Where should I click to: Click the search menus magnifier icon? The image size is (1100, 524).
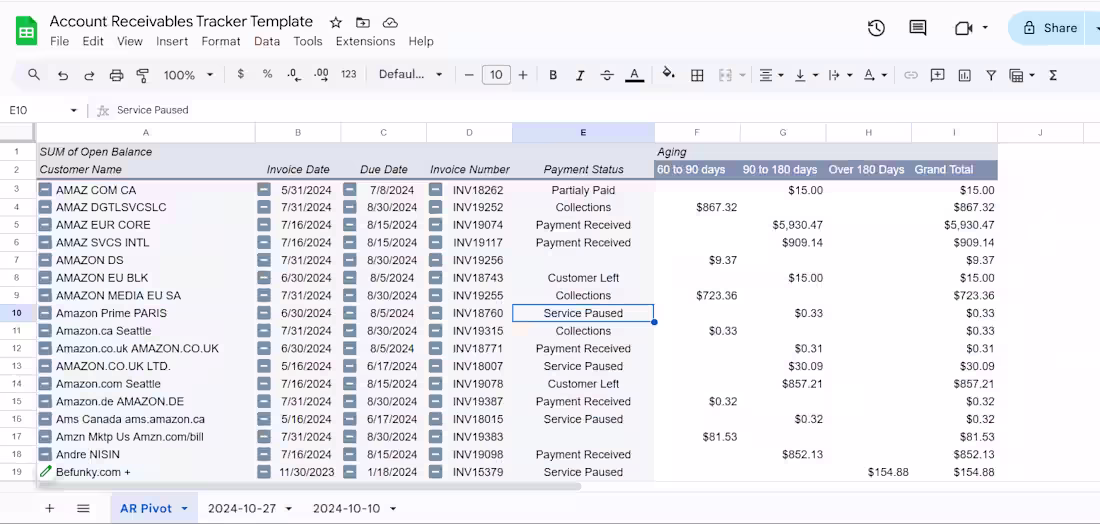[x=34, y=75]
